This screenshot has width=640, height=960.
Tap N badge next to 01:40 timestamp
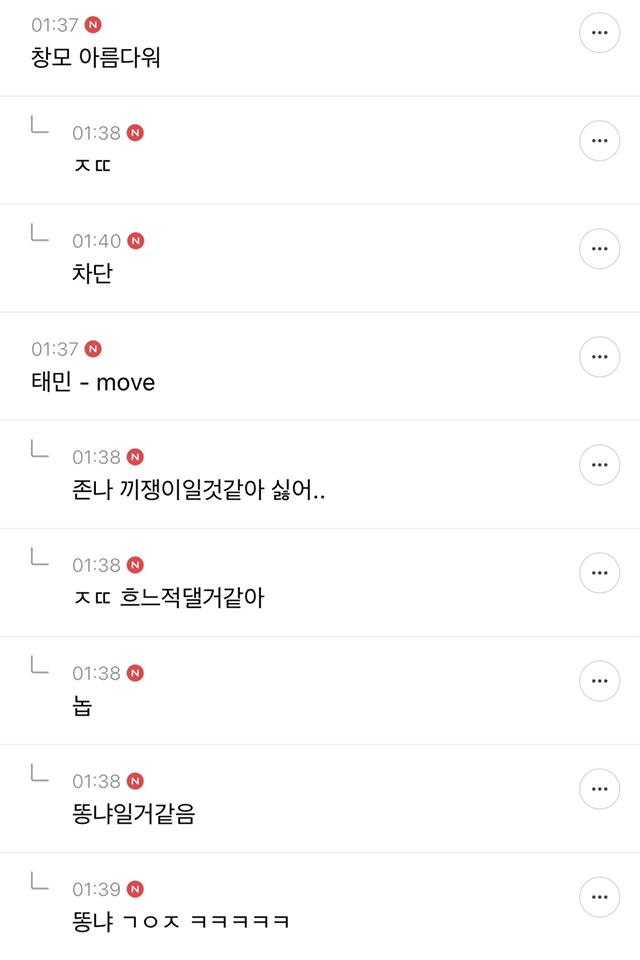point(135,241)
